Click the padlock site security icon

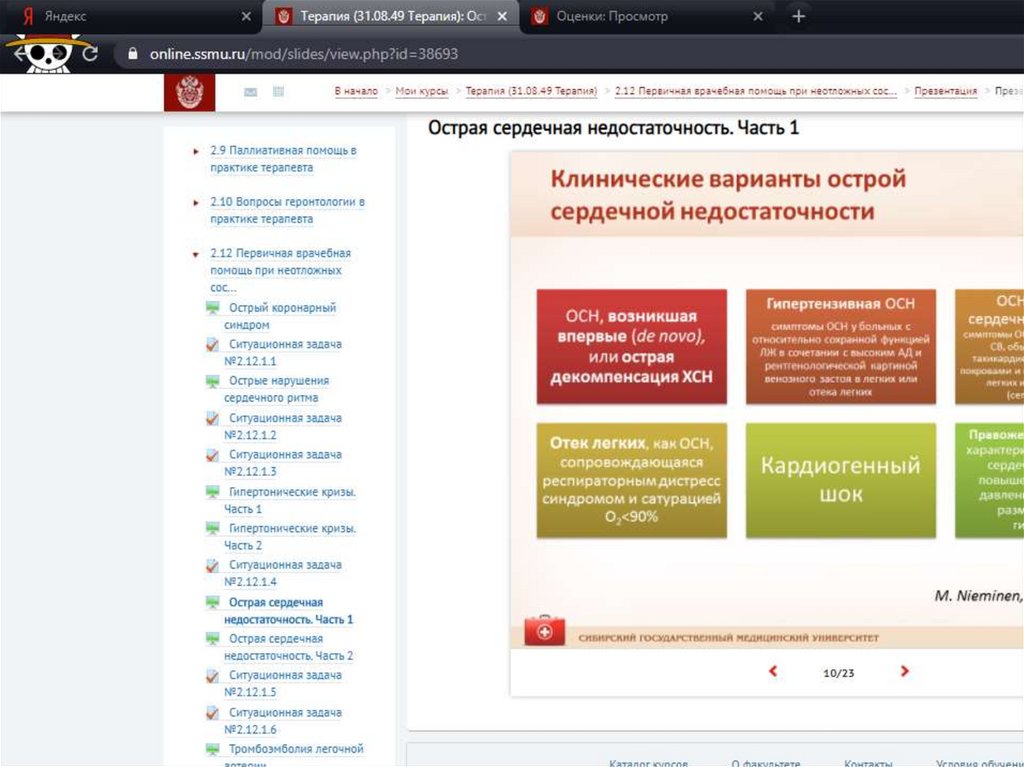point(130,54)
